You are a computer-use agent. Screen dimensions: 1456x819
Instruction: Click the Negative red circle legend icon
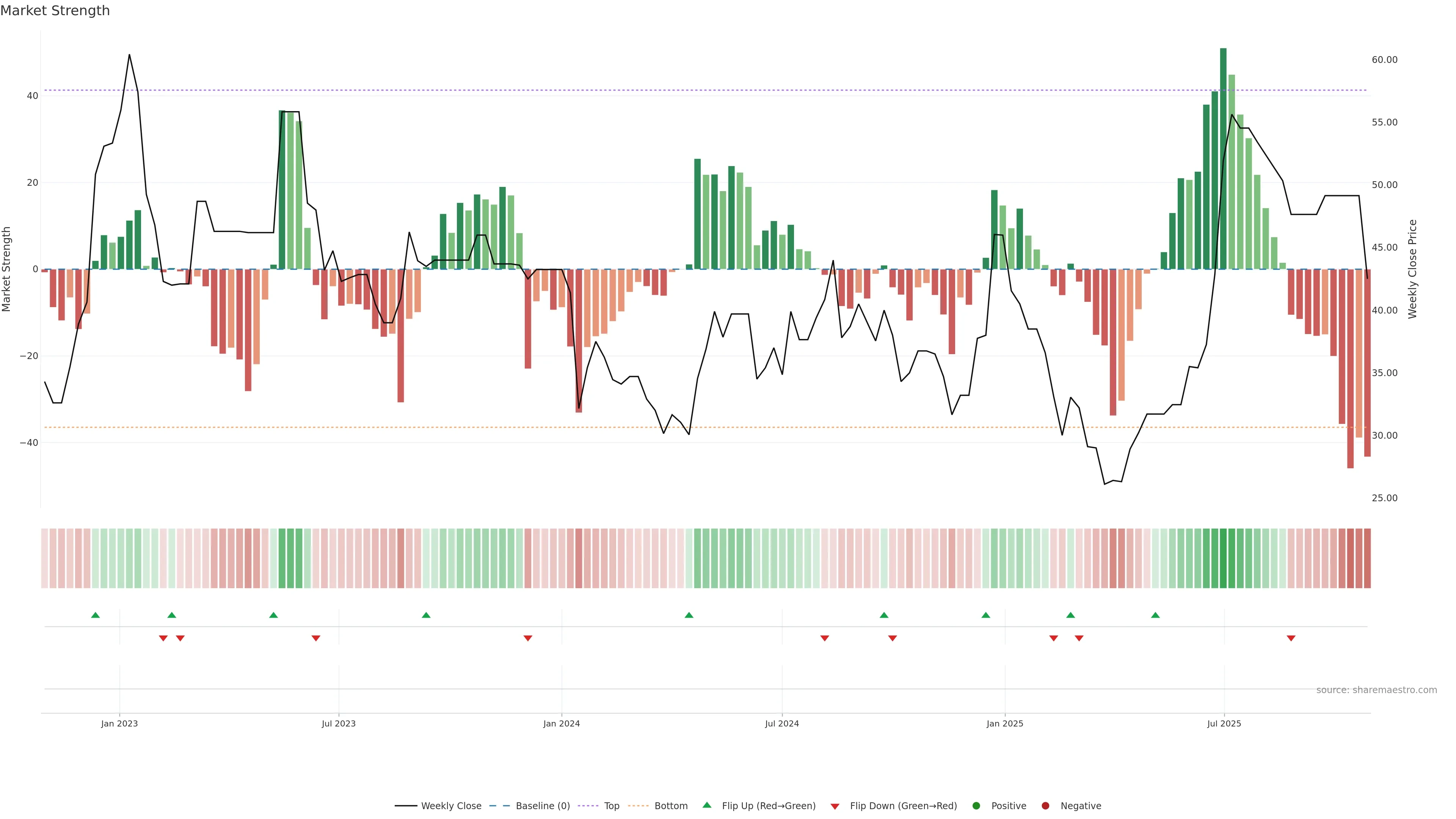[x=1045, y=805]
